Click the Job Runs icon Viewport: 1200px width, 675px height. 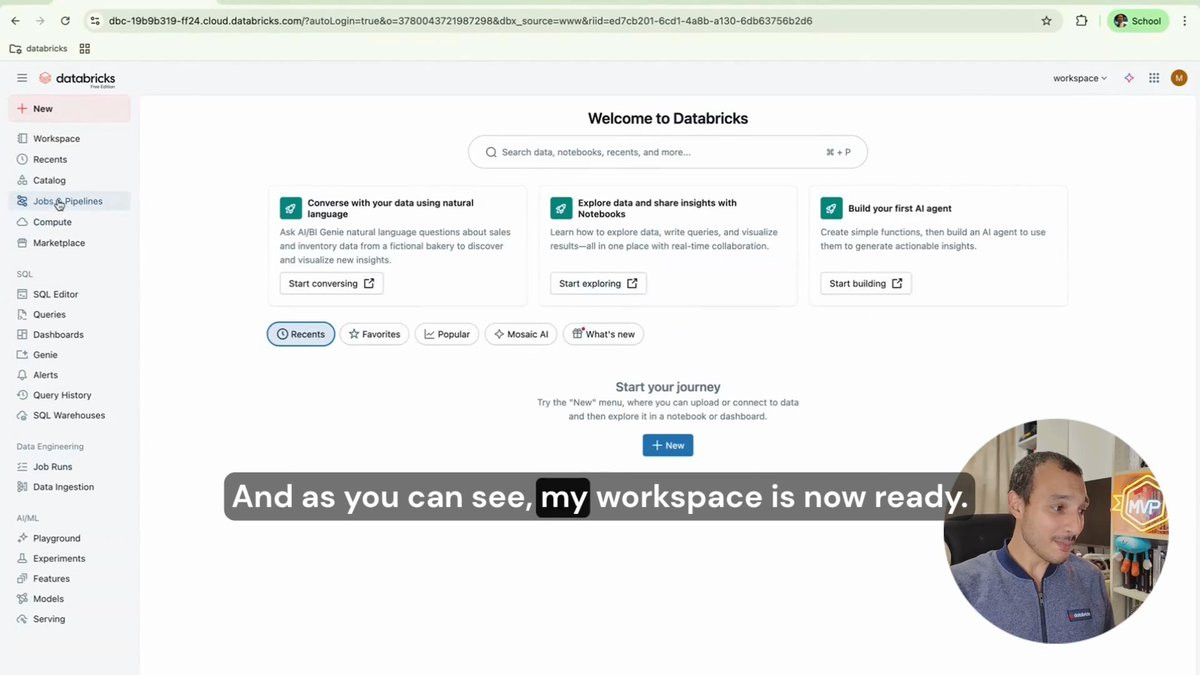pyautogui.click(x=23, y=466)
